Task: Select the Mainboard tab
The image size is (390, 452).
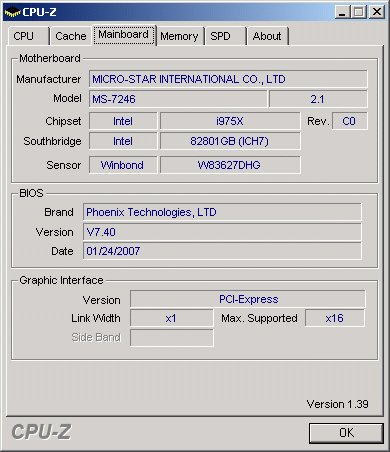Action: pos(124,35)
